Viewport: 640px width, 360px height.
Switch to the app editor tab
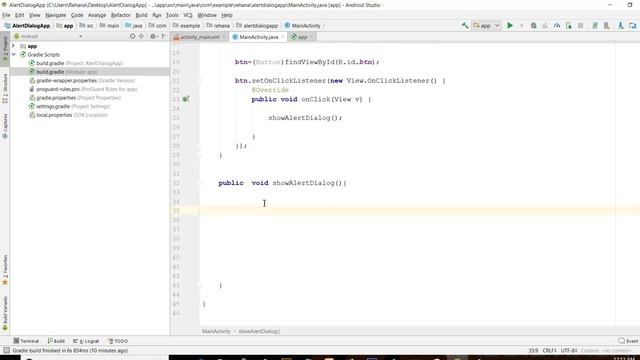302,37
